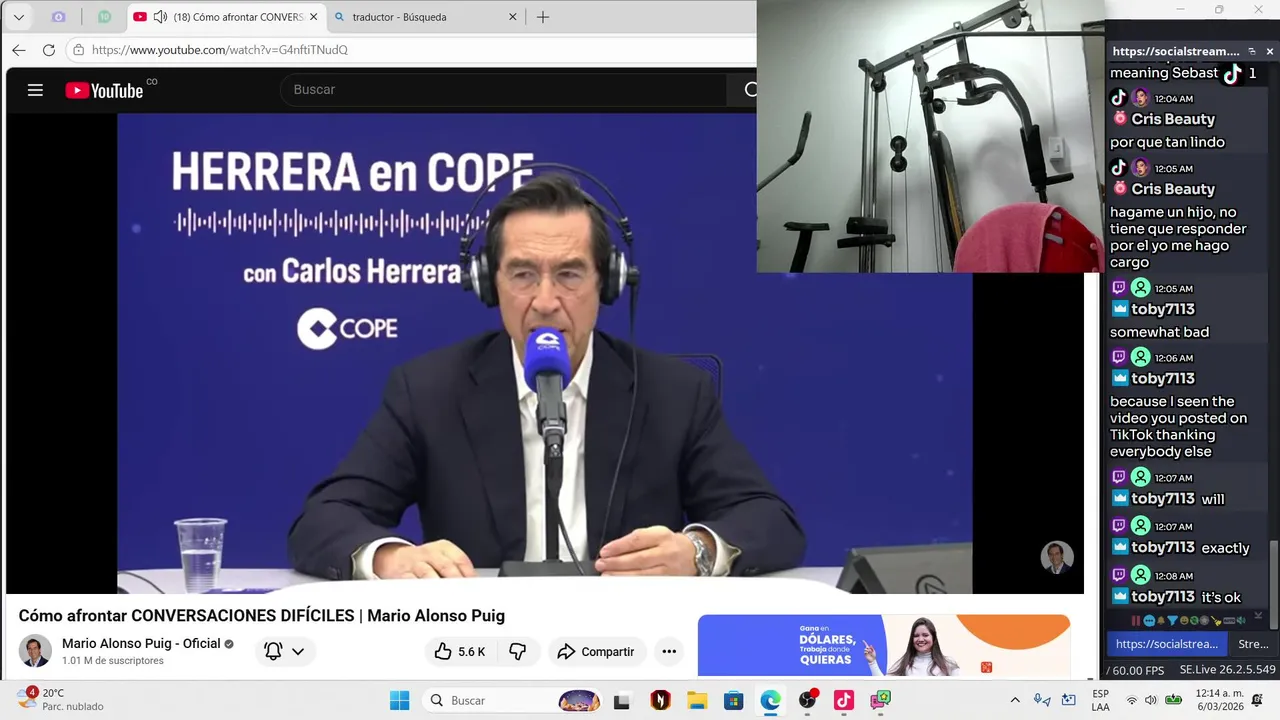Reload the page with the refresh icon

tap(48, 50)
